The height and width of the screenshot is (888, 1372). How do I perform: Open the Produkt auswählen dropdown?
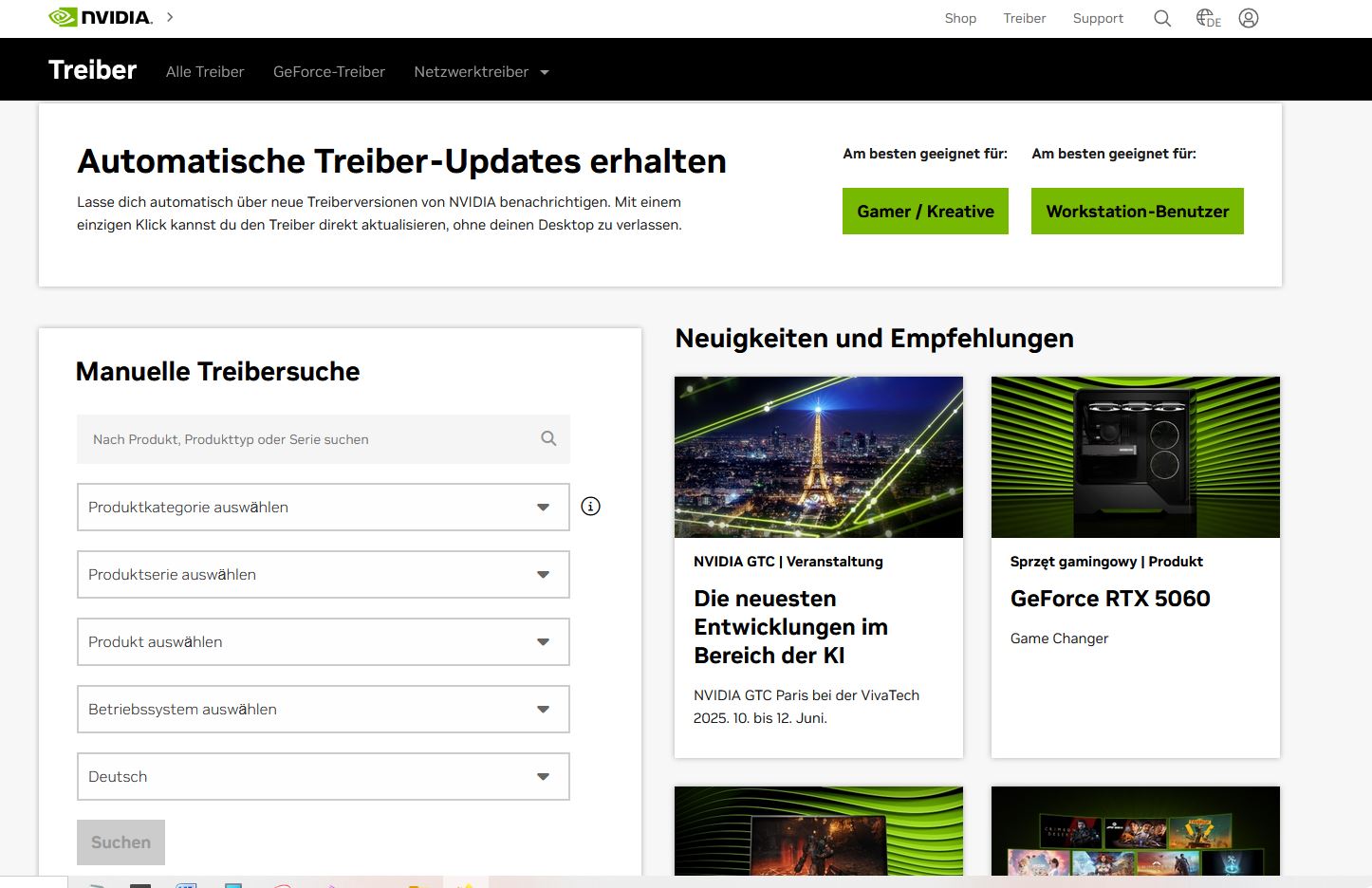[324, 642]
